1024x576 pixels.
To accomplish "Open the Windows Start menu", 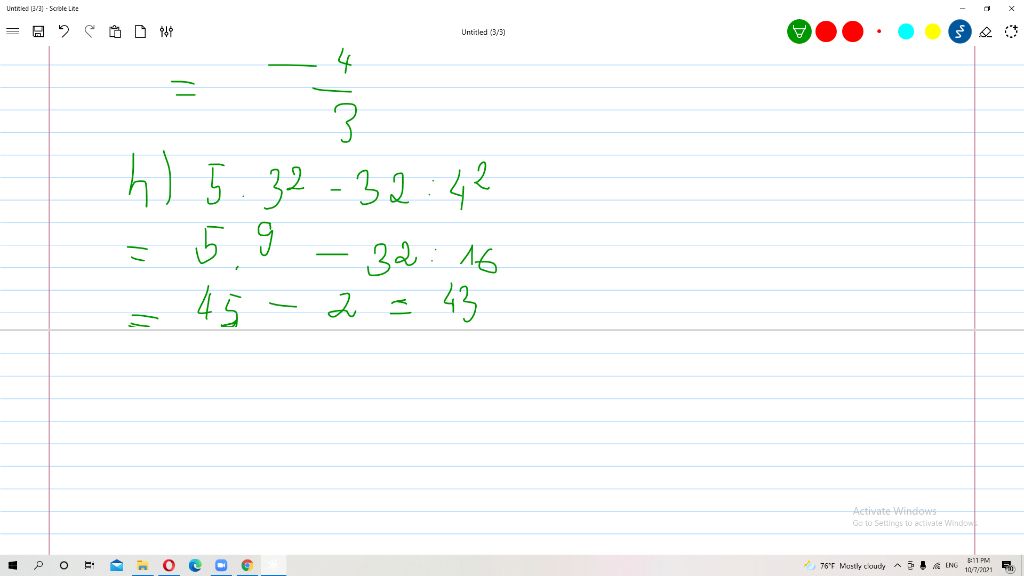I will click(x=12, y=566).
